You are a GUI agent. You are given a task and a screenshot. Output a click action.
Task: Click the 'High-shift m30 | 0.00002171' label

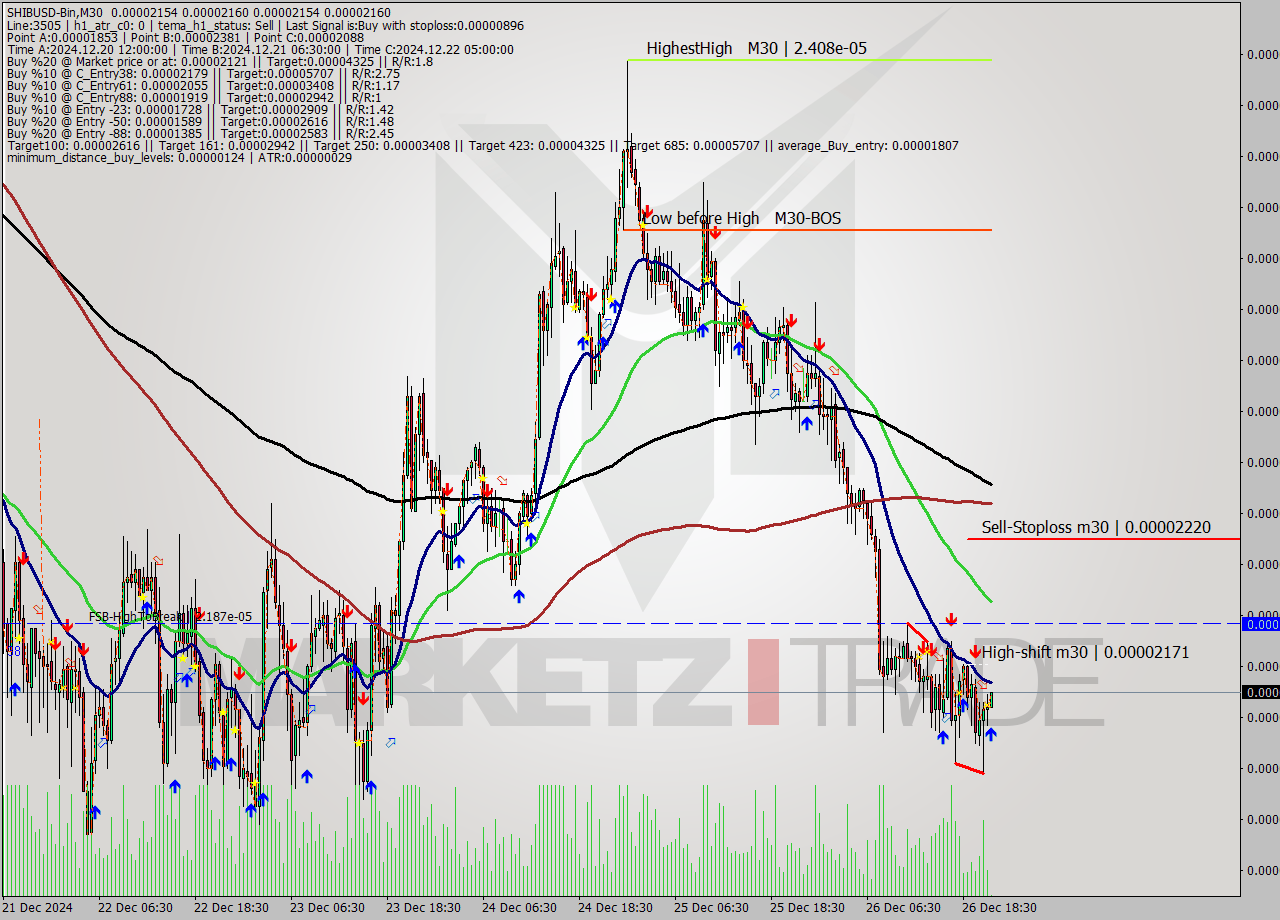1085,652
